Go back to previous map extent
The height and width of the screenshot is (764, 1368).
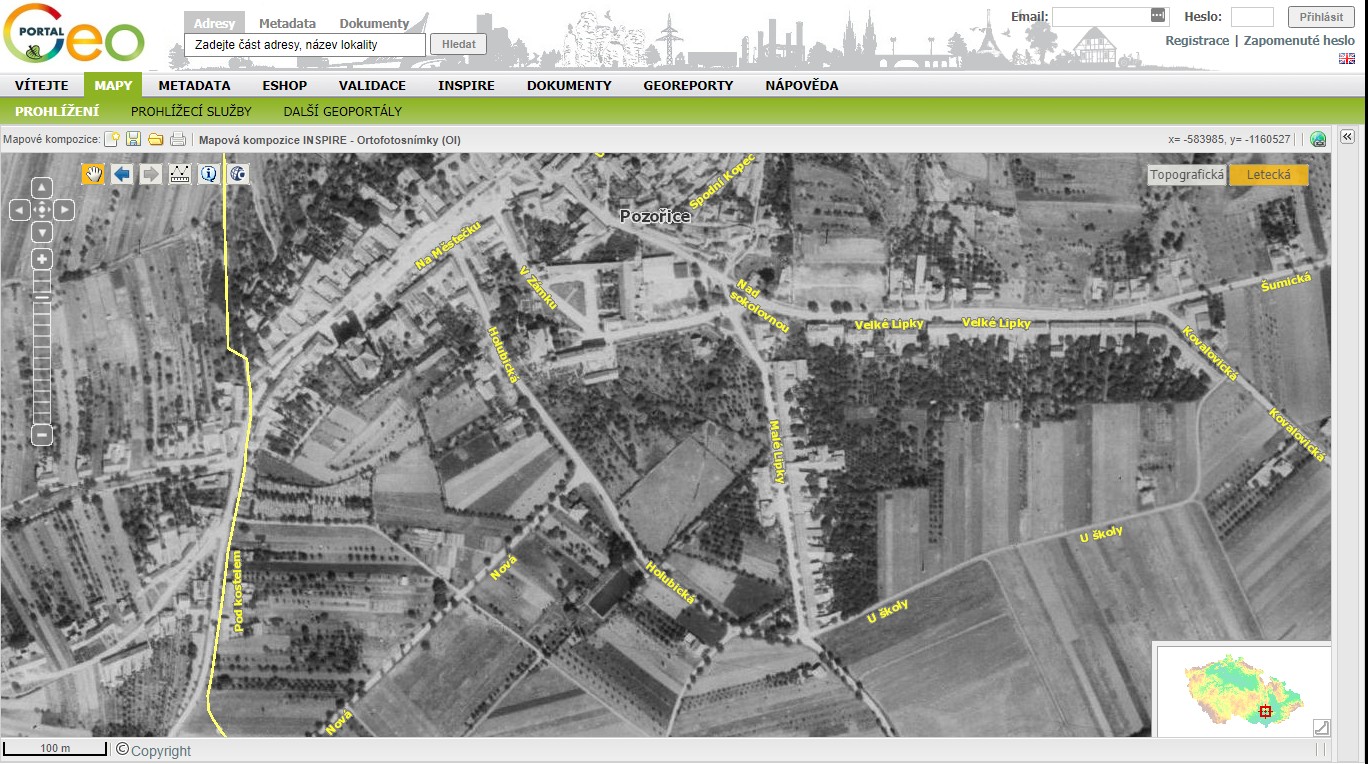pos(122,174)
